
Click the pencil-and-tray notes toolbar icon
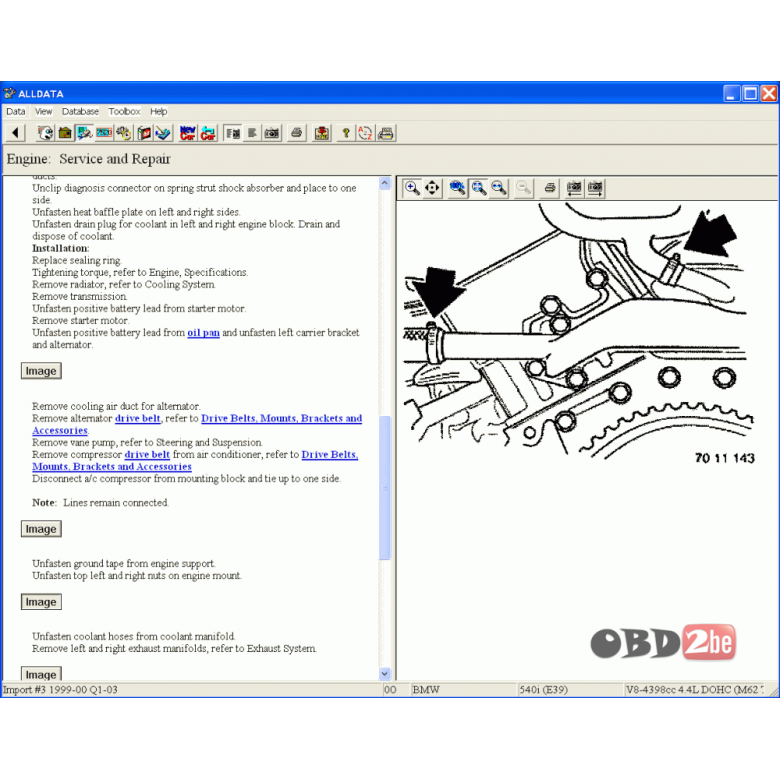pos(163,133)
